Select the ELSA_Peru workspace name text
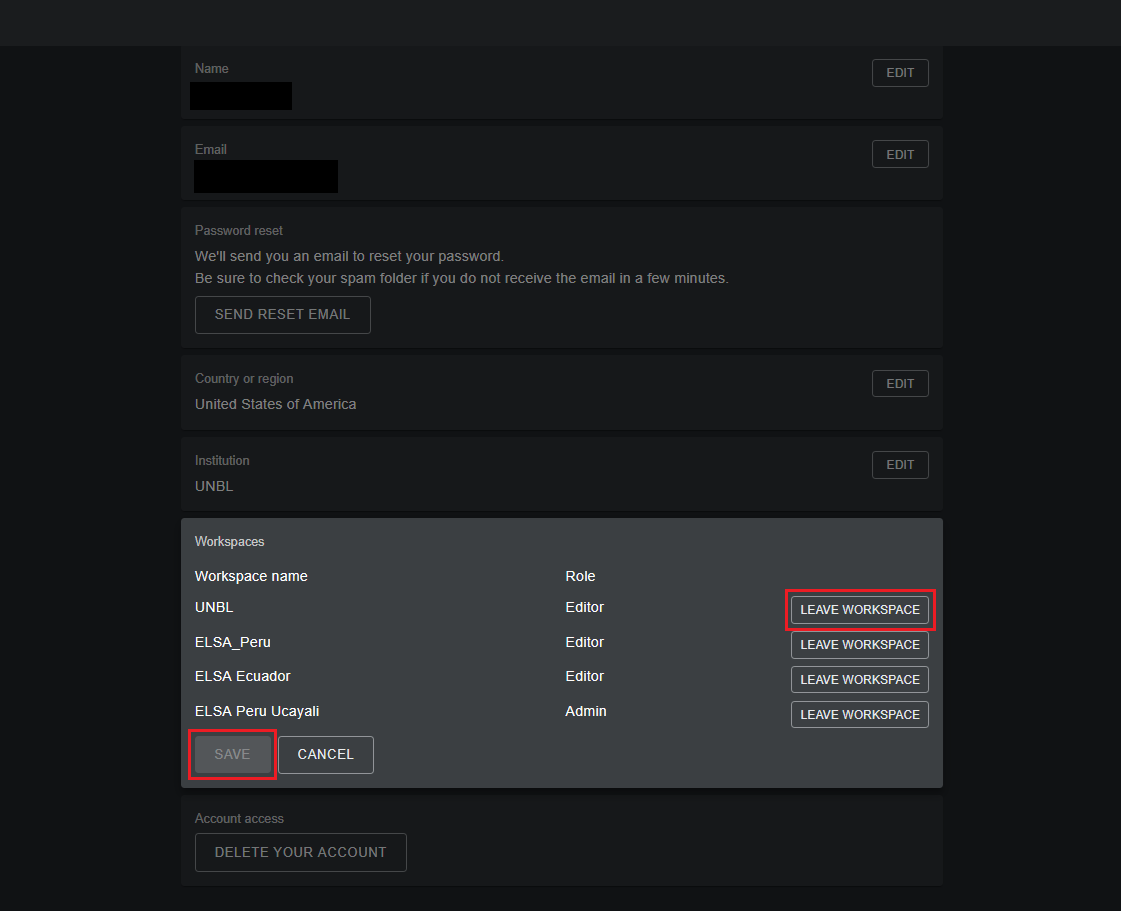This screenshot has width=1121, height=911. click(232, 642)
